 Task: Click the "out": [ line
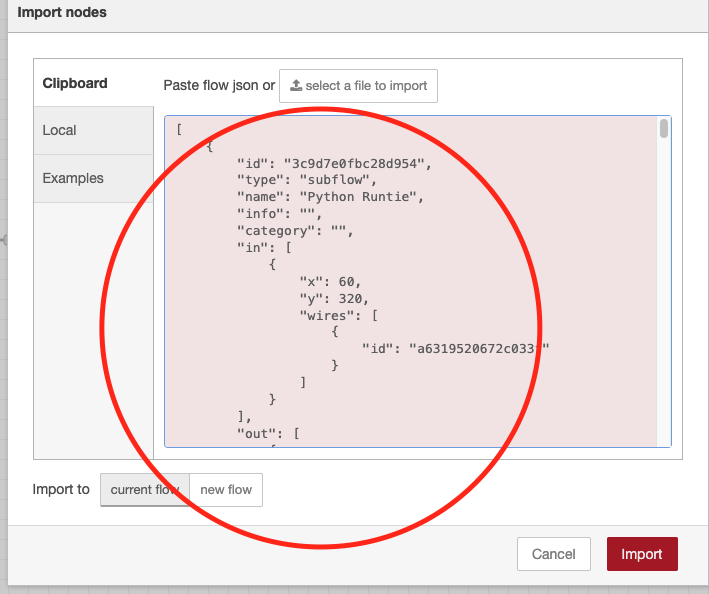pyautogui.click(x=268, y=434)
